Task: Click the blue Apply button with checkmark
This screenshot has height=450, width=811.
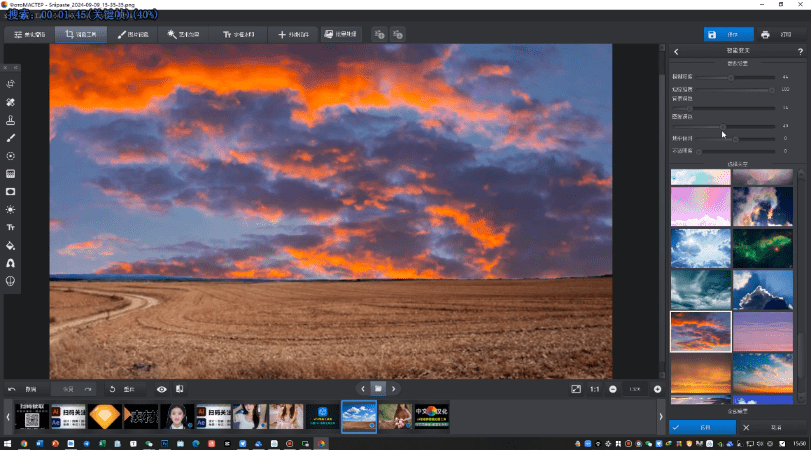Action: (702, 427)
